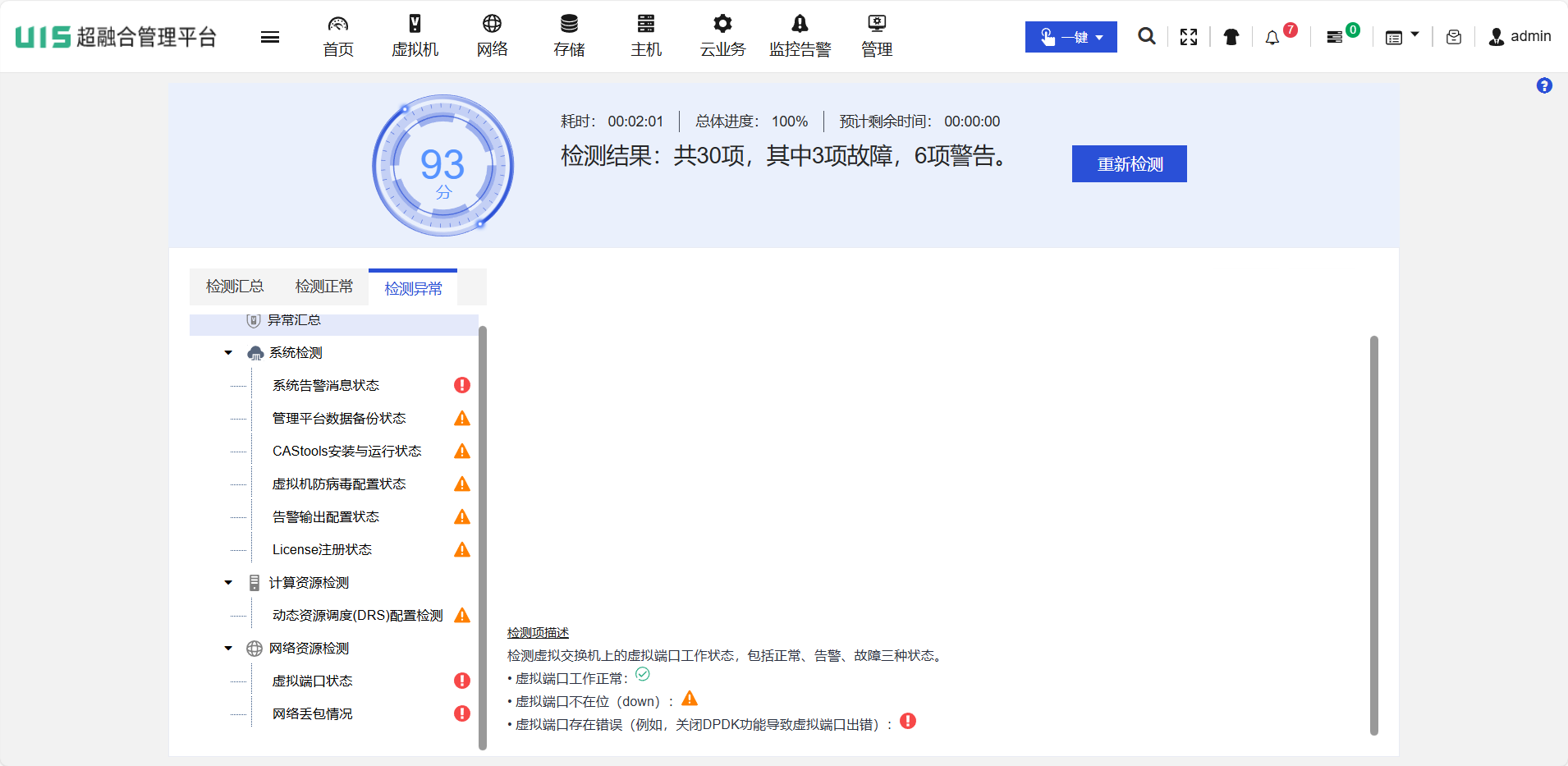Switch to the 检测汇总 tab
The height and width of the screenshot is (766, 1568).
[235, 287]
